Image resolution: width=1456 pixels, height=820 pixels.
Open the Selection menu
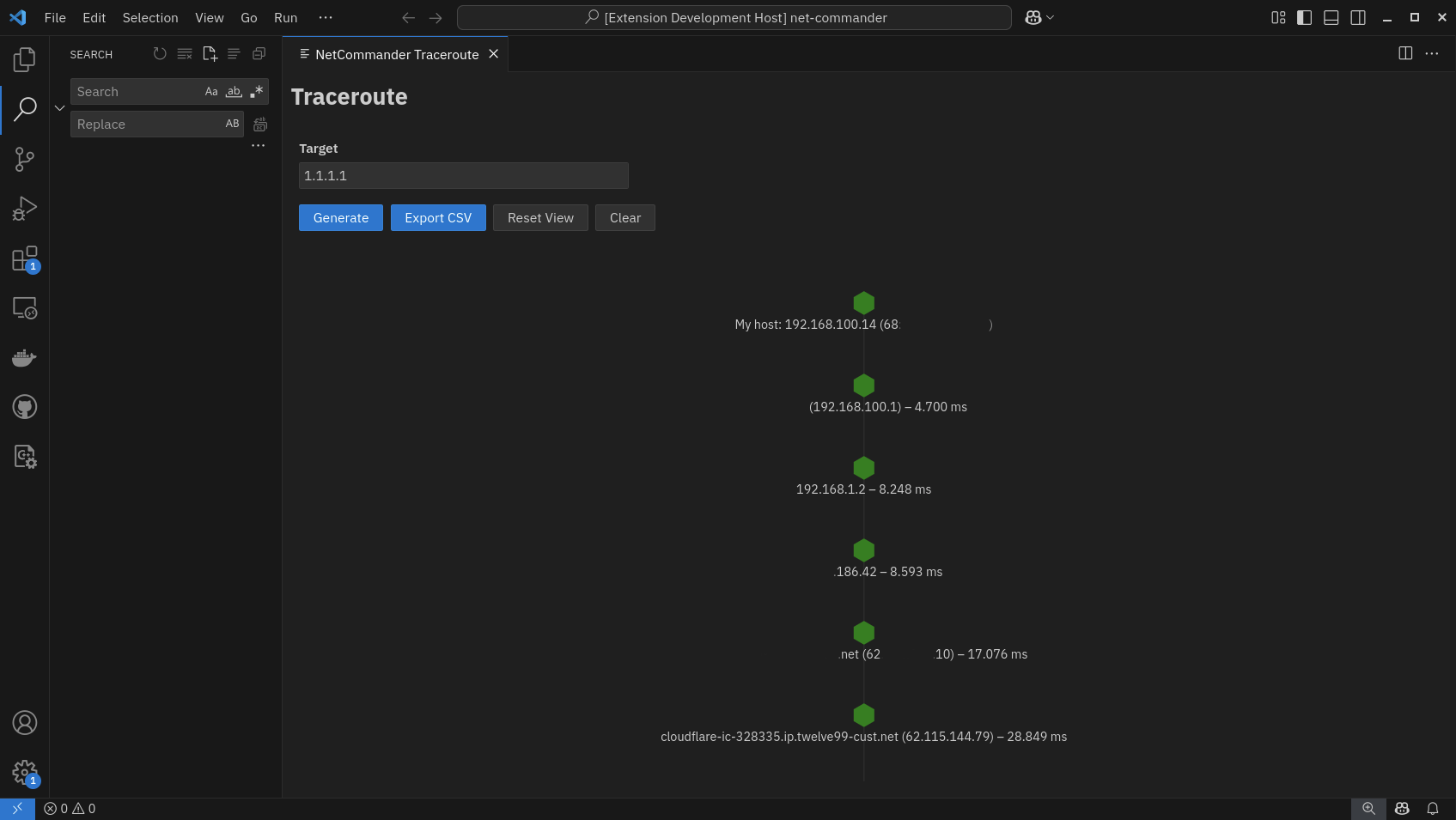tap(149, 17)
